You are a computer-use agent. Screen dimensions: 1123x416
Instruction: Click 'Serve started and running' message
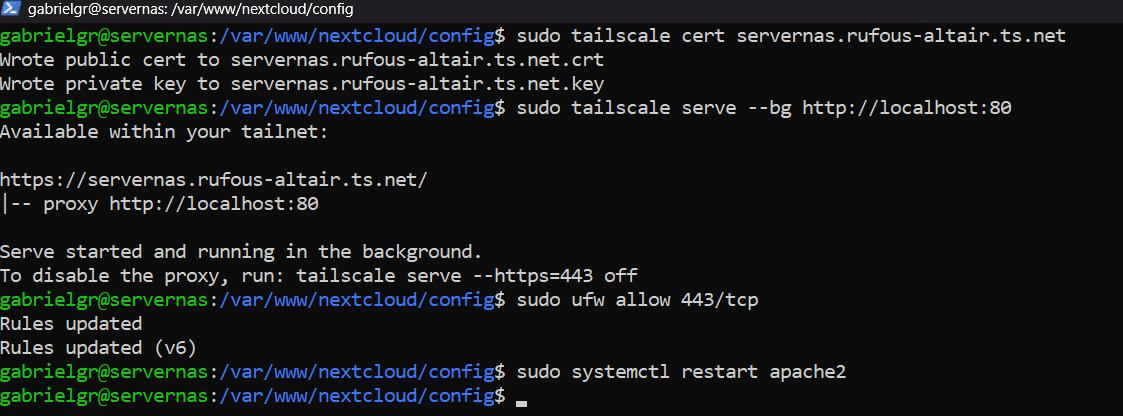(241, 251)
